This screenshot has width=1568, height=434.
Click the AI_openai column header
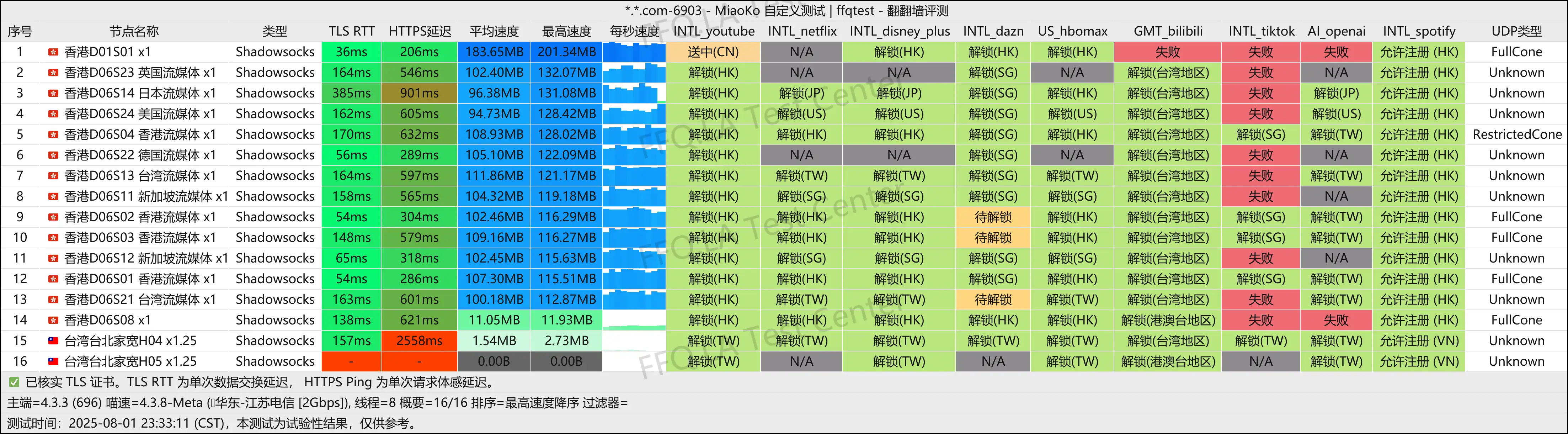tap(1337, 31)
